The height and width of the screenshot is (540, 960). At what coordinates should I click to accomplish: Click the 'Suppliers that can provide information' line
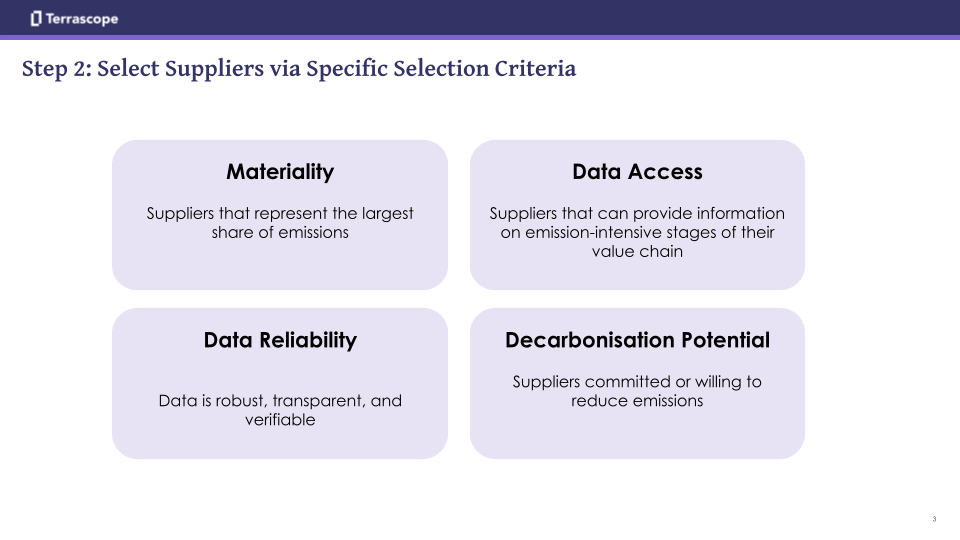click(637, 213)
